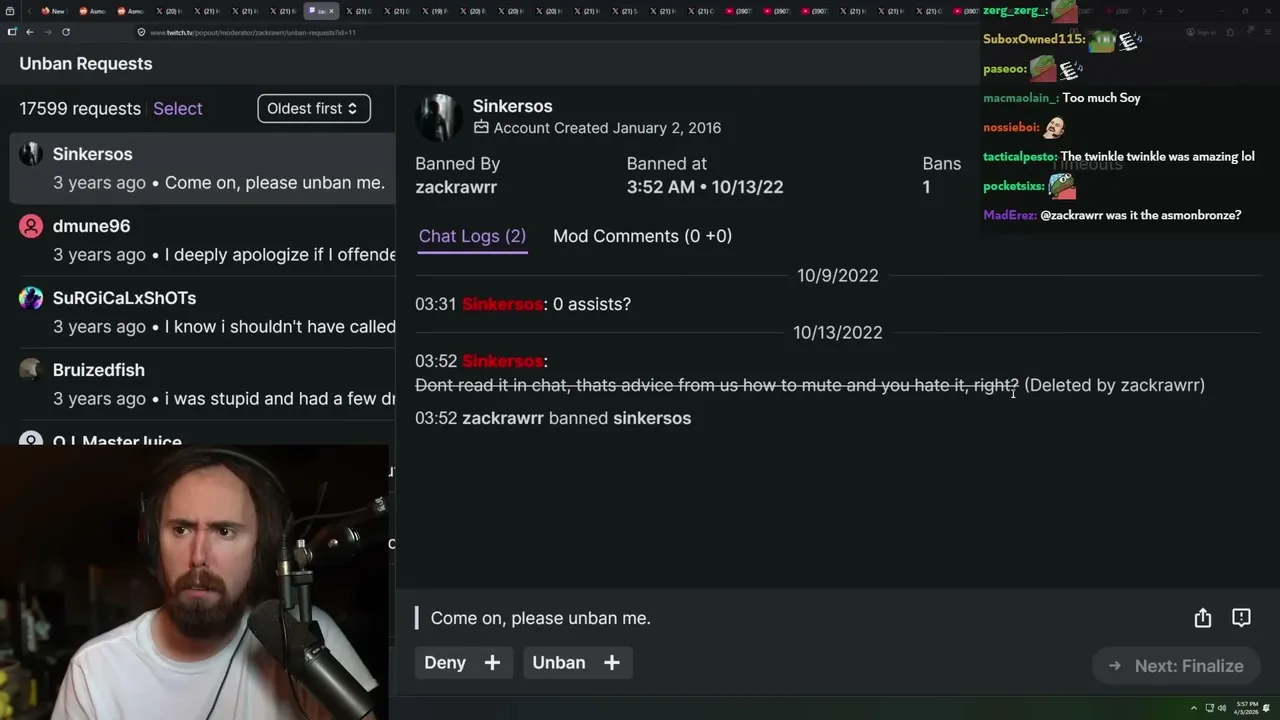
Task: Click the Account Created January 2, 2016 text
Action: [607, 128]
